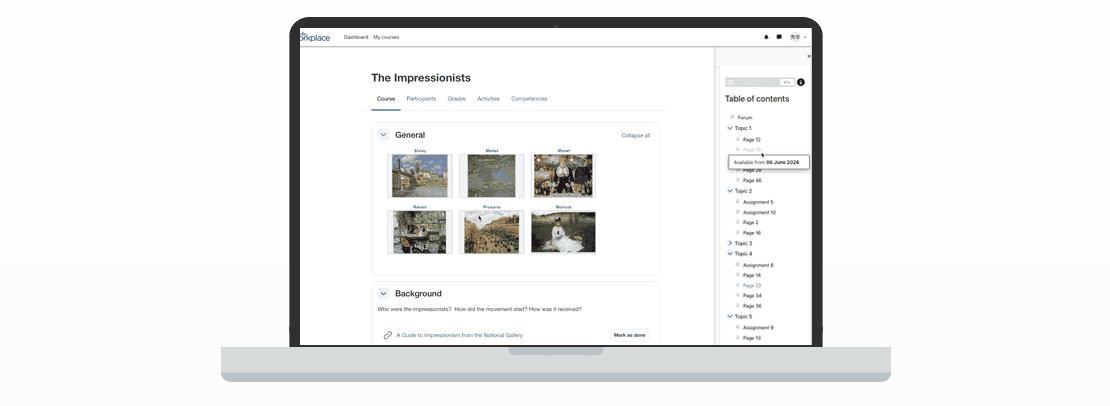1110x406 pixels.
Task: Click the info icon beside progress bar
Action: (801, 82)
